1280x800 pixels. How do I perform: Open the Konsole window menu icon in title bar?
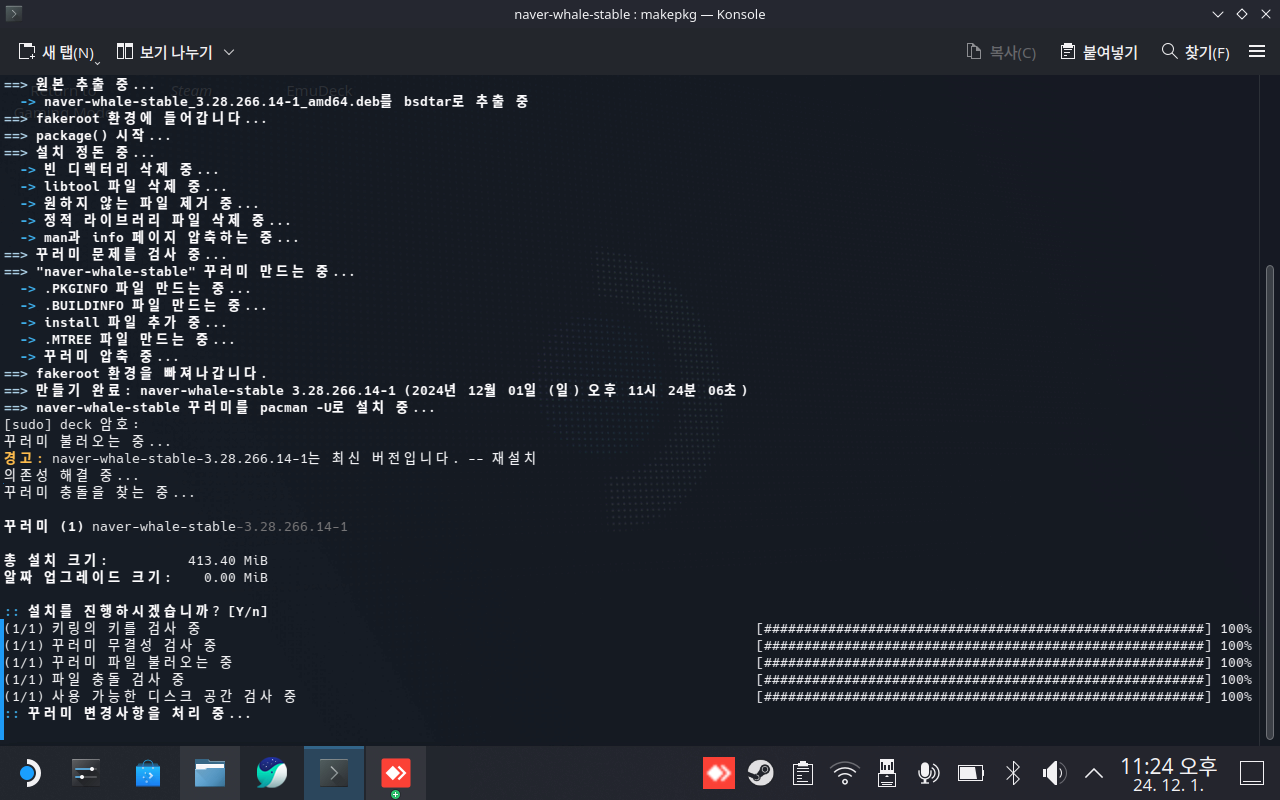pos(13,14)
